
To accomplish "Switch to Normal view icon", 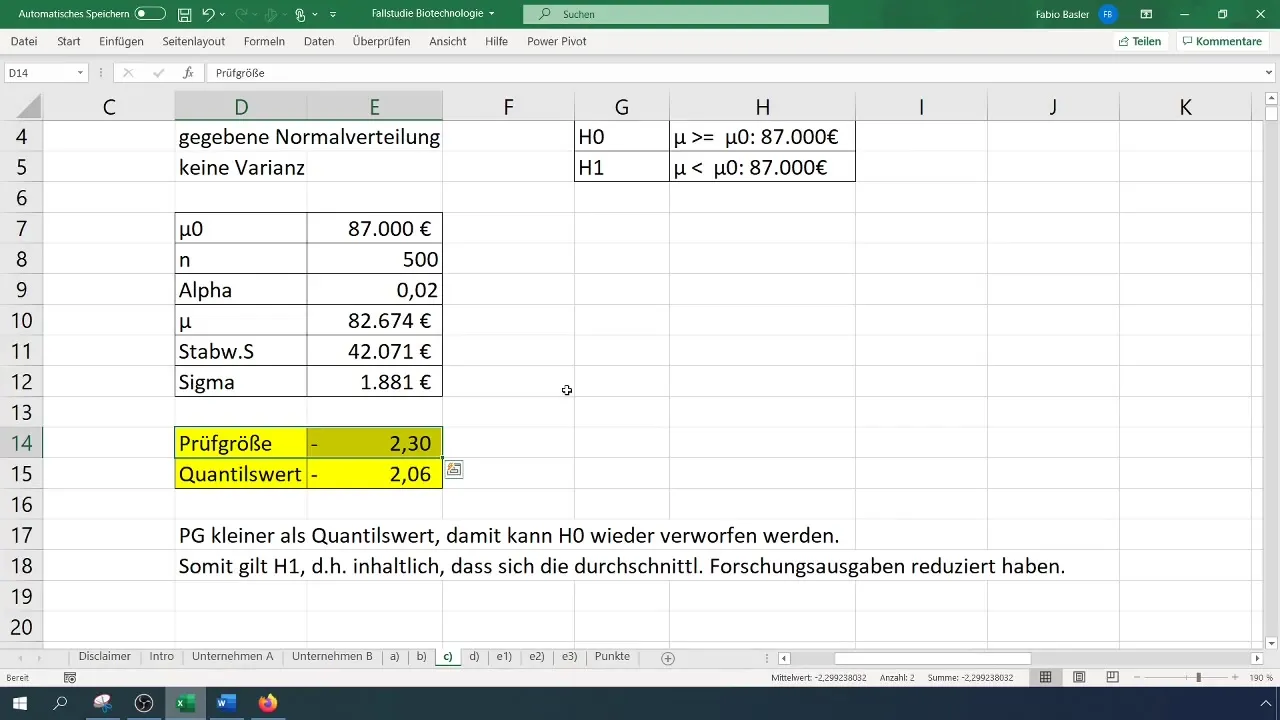I will pyautogui.click(x=1045, y=678).
